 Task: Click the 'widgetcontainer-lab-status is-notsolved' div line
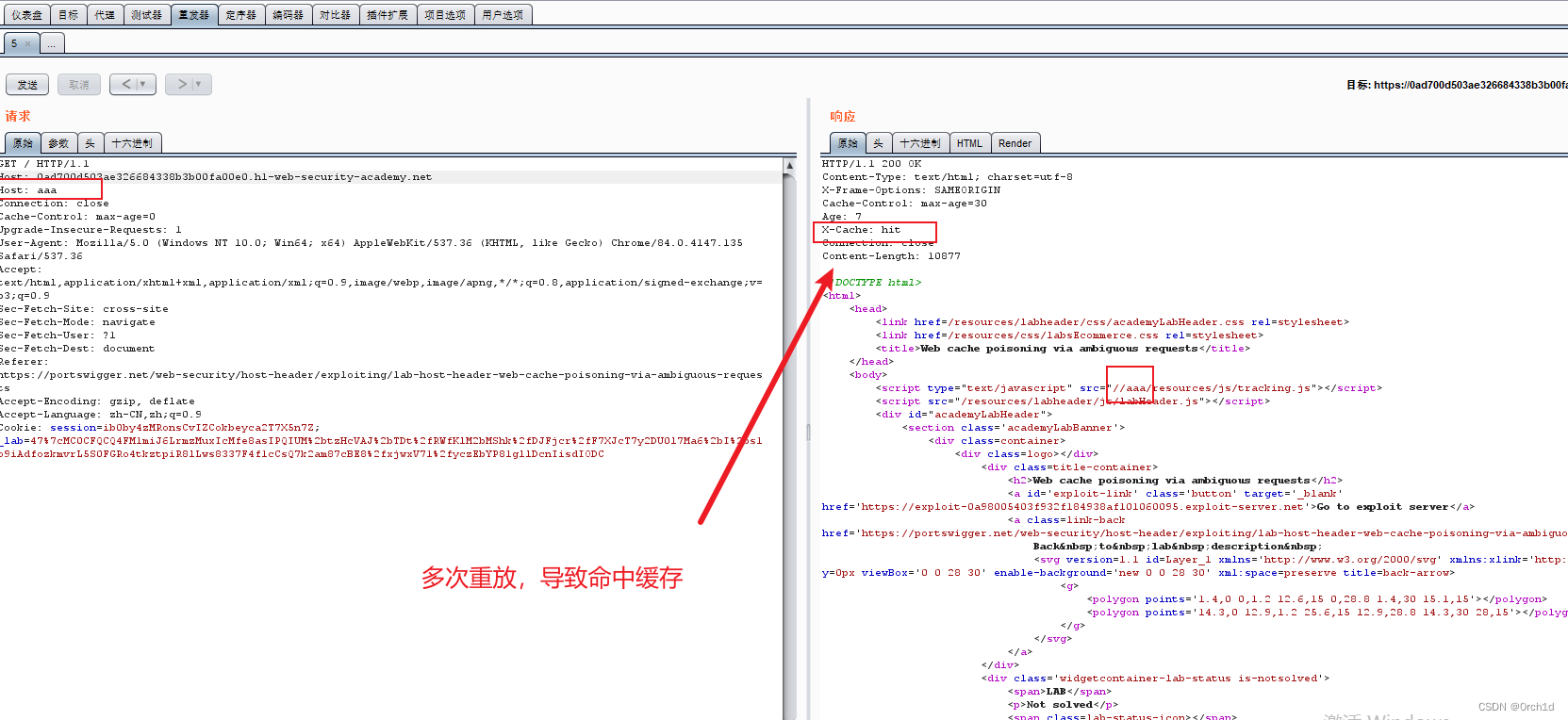tap(1156, 679)
